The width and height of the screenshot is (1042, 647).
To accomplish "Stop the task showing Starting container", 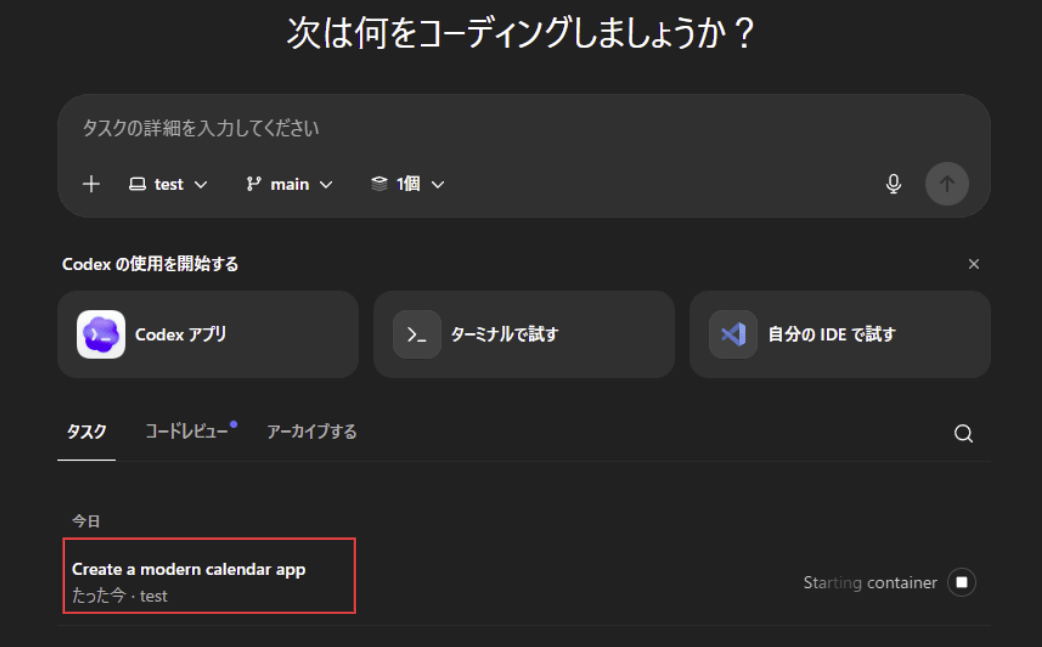I will [962, 582].
